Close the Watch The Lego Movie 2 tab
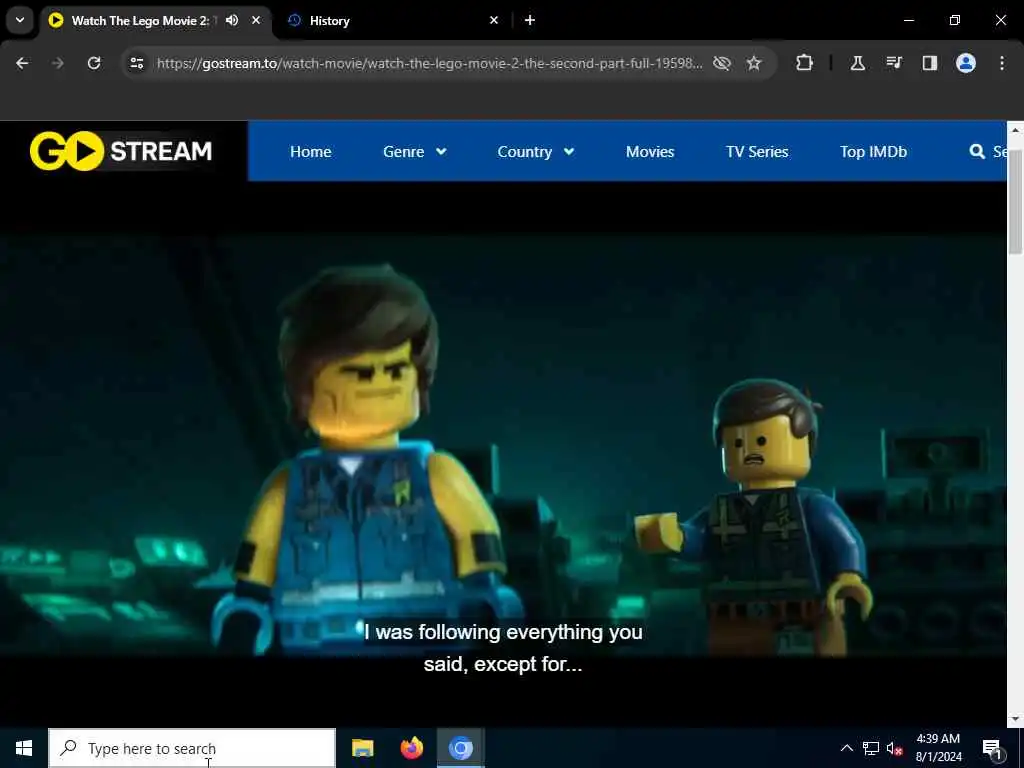This screenshot has height=768, width=1024. click(256, 20)
